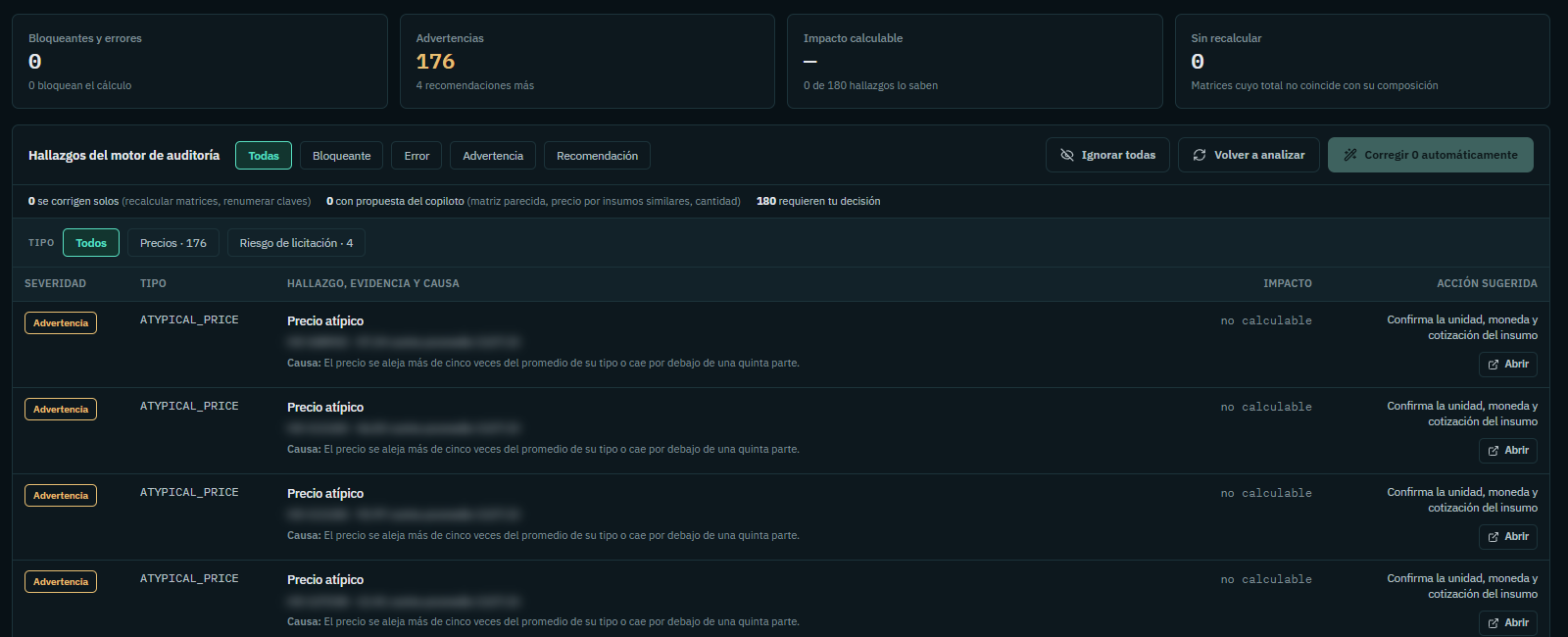Show only Precios · 176 findings
1568x637 pixels.
click(173, 243)
